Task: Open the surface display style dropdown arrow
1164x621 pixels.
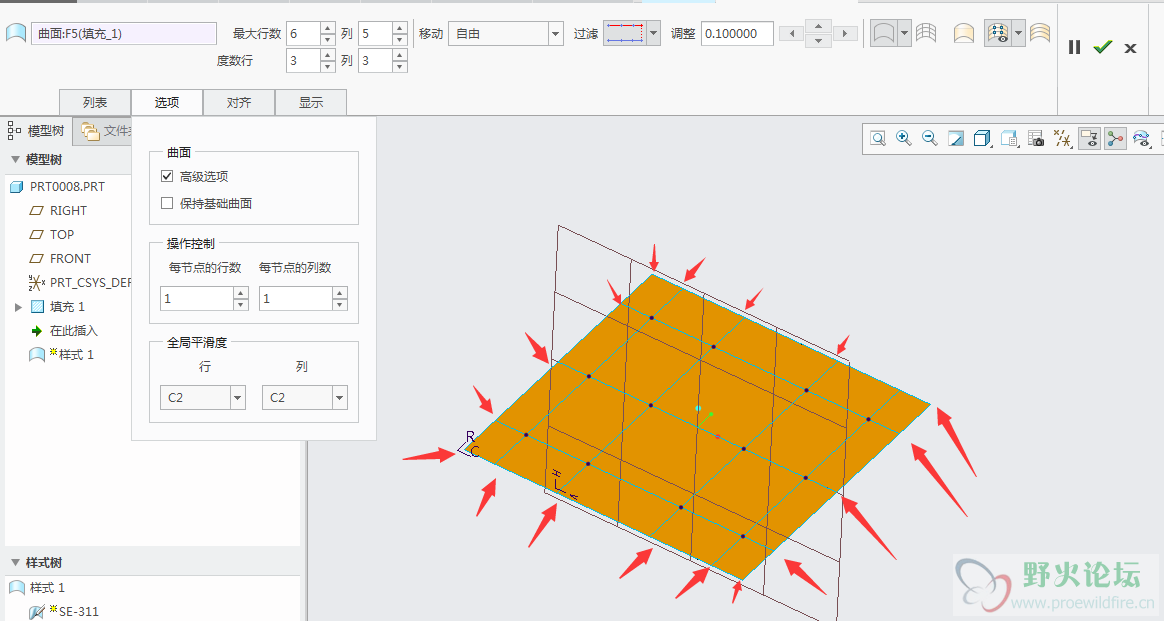Action: click(x=903, y=33)
